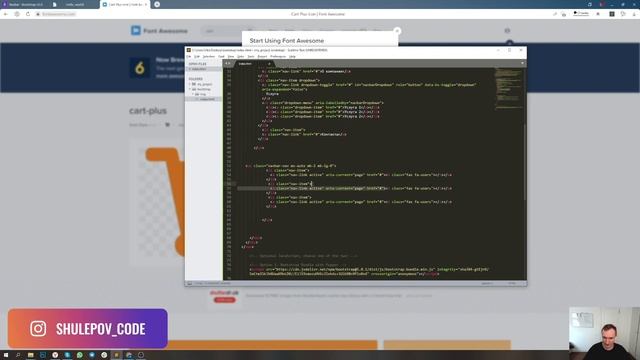Open Yandex browser from the taskbar

(55, 355)
